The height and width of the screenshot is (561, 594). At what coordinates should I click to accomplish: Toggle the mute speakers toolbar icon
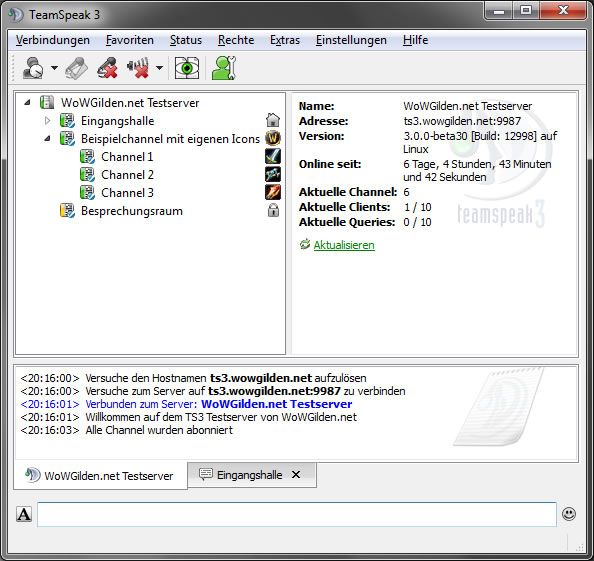(x=138, y=68)
